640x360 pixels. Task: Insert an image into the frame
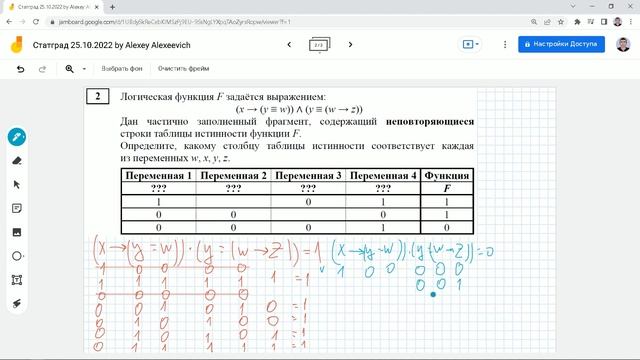point(17,232)
